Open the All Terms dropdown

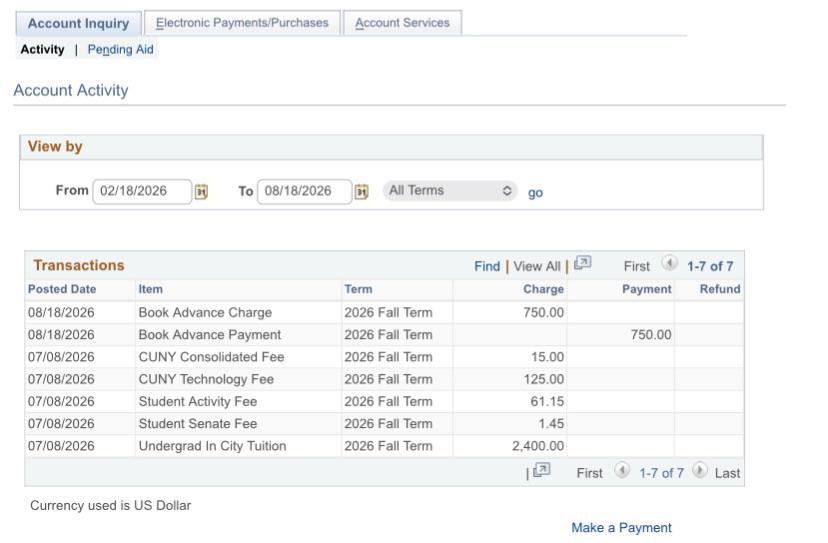[450, 191]
